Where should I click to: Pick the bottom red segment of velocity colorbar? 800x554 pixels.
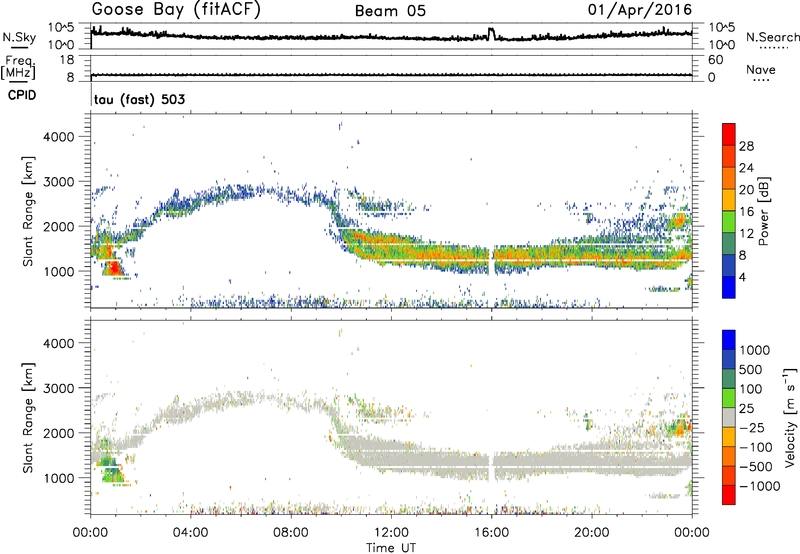729,495
